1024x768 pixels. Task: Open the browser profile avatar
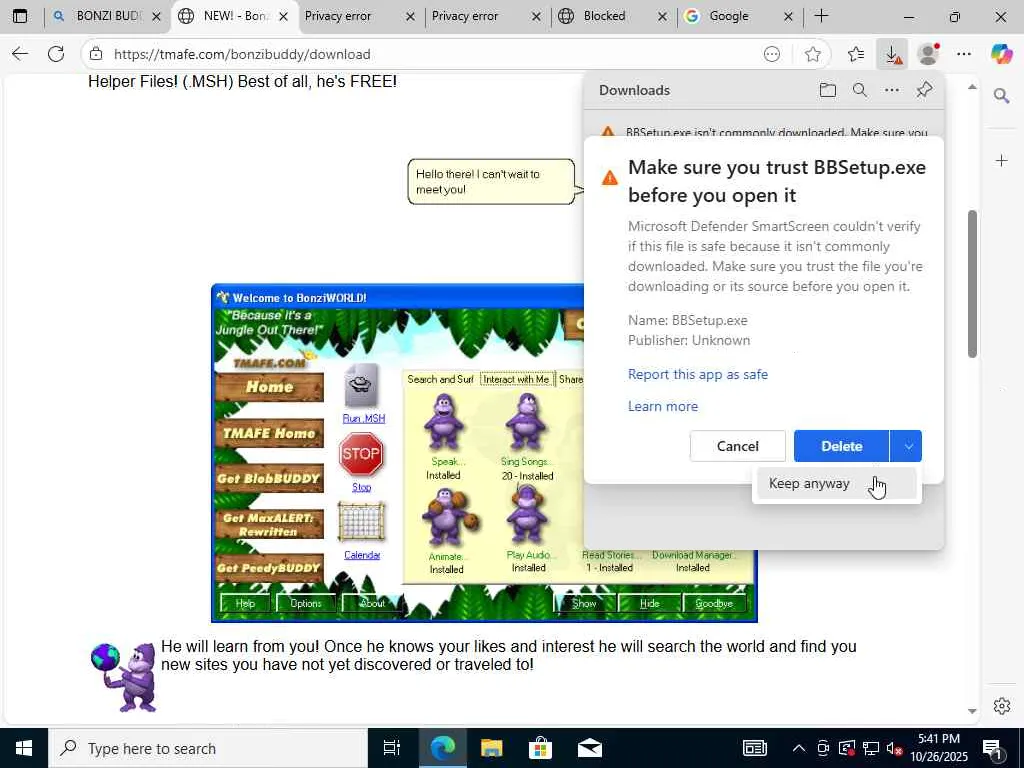[x=928, y=54]
